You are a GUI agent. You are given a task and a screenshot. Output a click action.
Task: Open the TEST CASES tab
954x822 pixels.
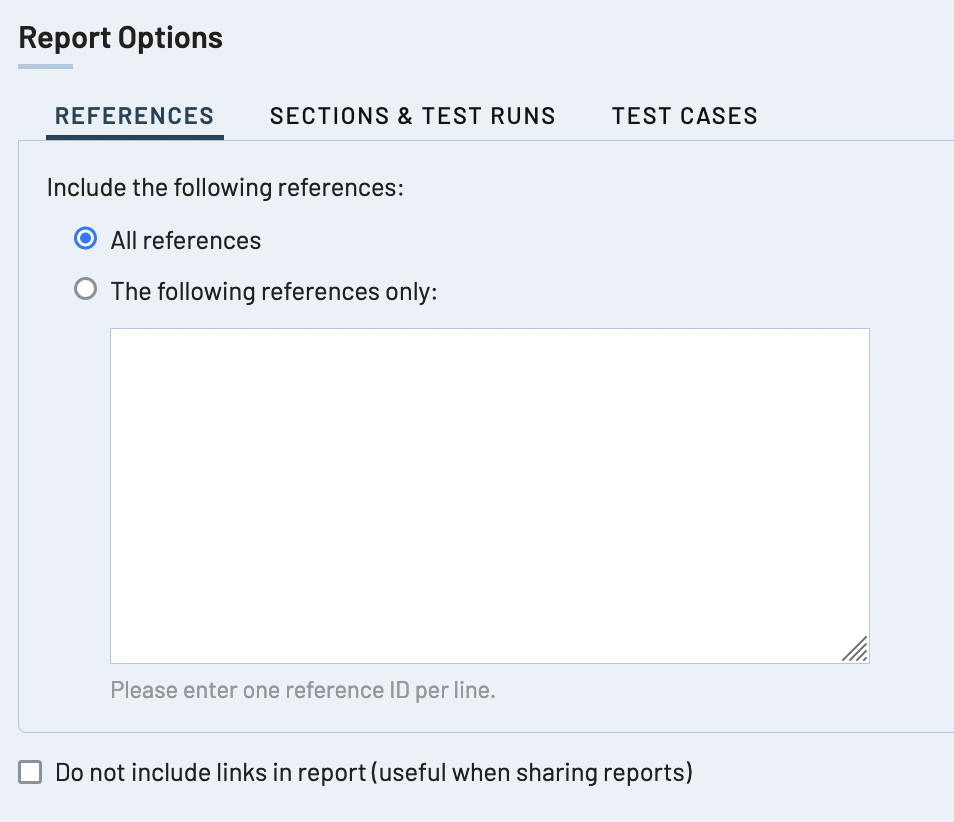[x=685, y=115]
